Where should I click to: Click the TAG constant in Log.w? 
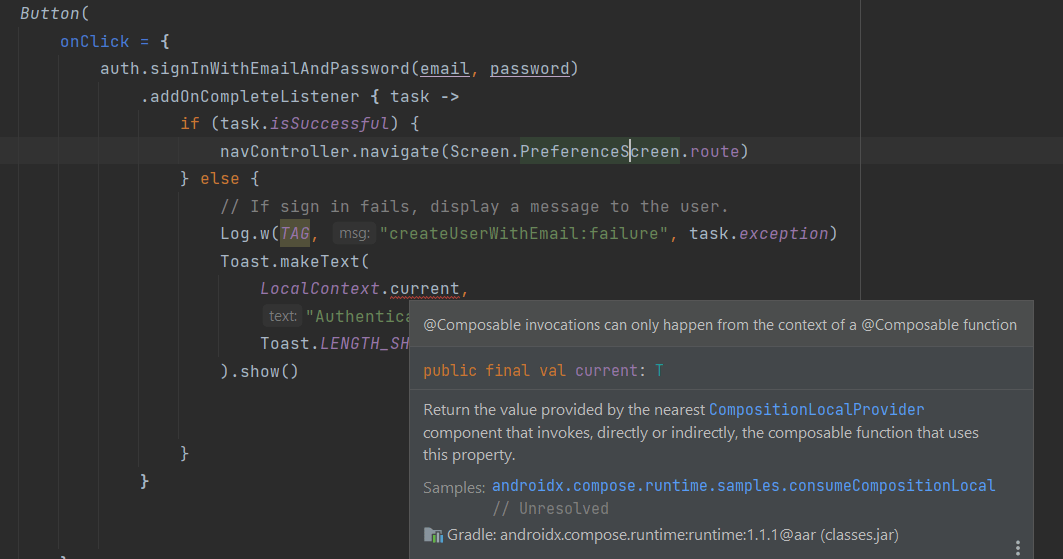(x=295, y=234)
